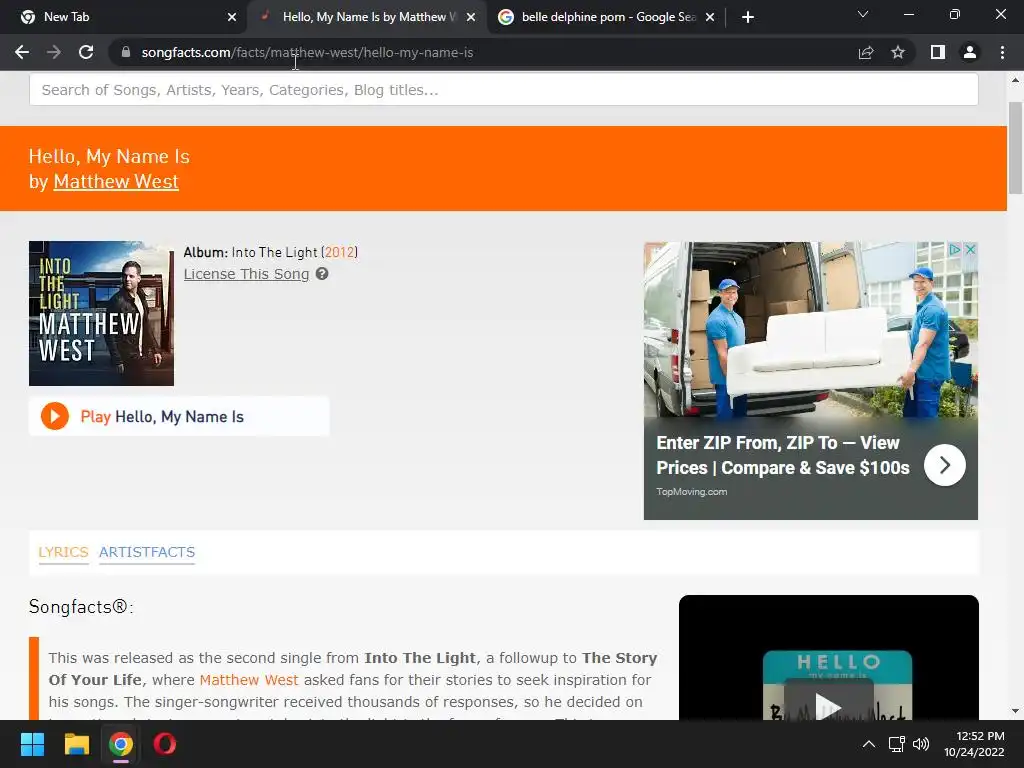Reload the songfacts page
This screenshot has height=768, width=1024.
[86, 52]
